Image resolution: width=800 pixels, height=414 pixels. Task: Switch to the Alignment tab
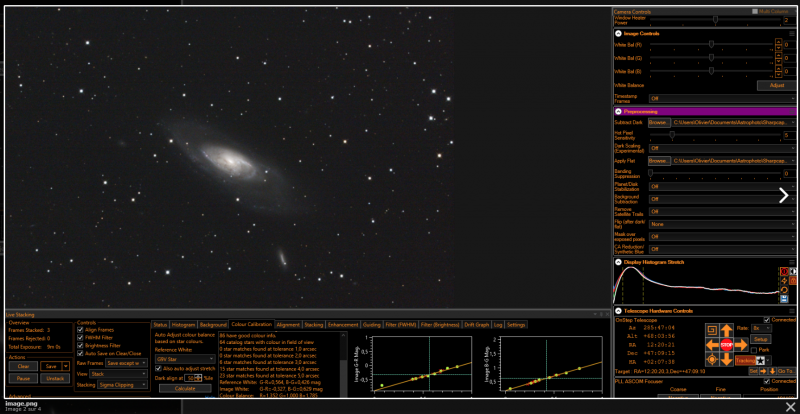point(288,325)
